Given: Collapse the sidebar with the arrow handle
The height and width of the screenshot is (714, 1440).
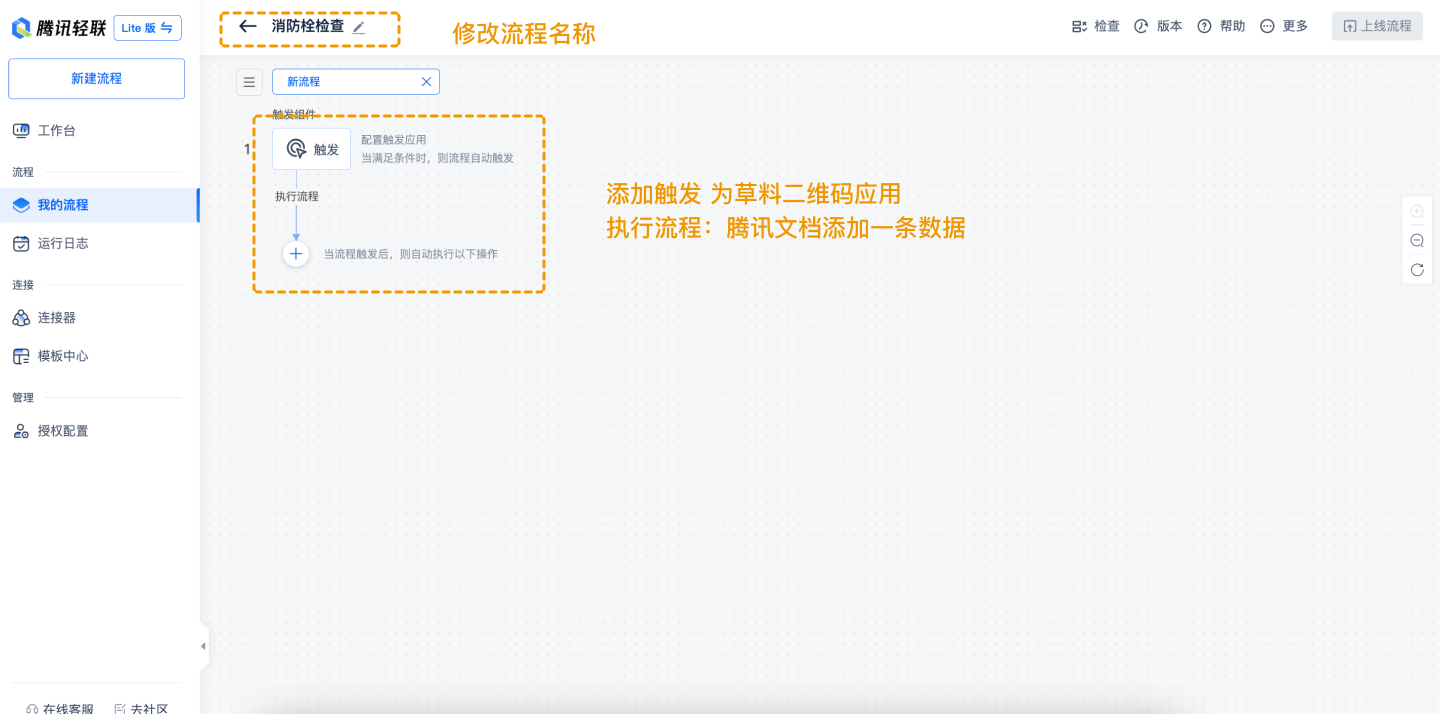Looking at the screenshot, I should (x=203, y=646).
